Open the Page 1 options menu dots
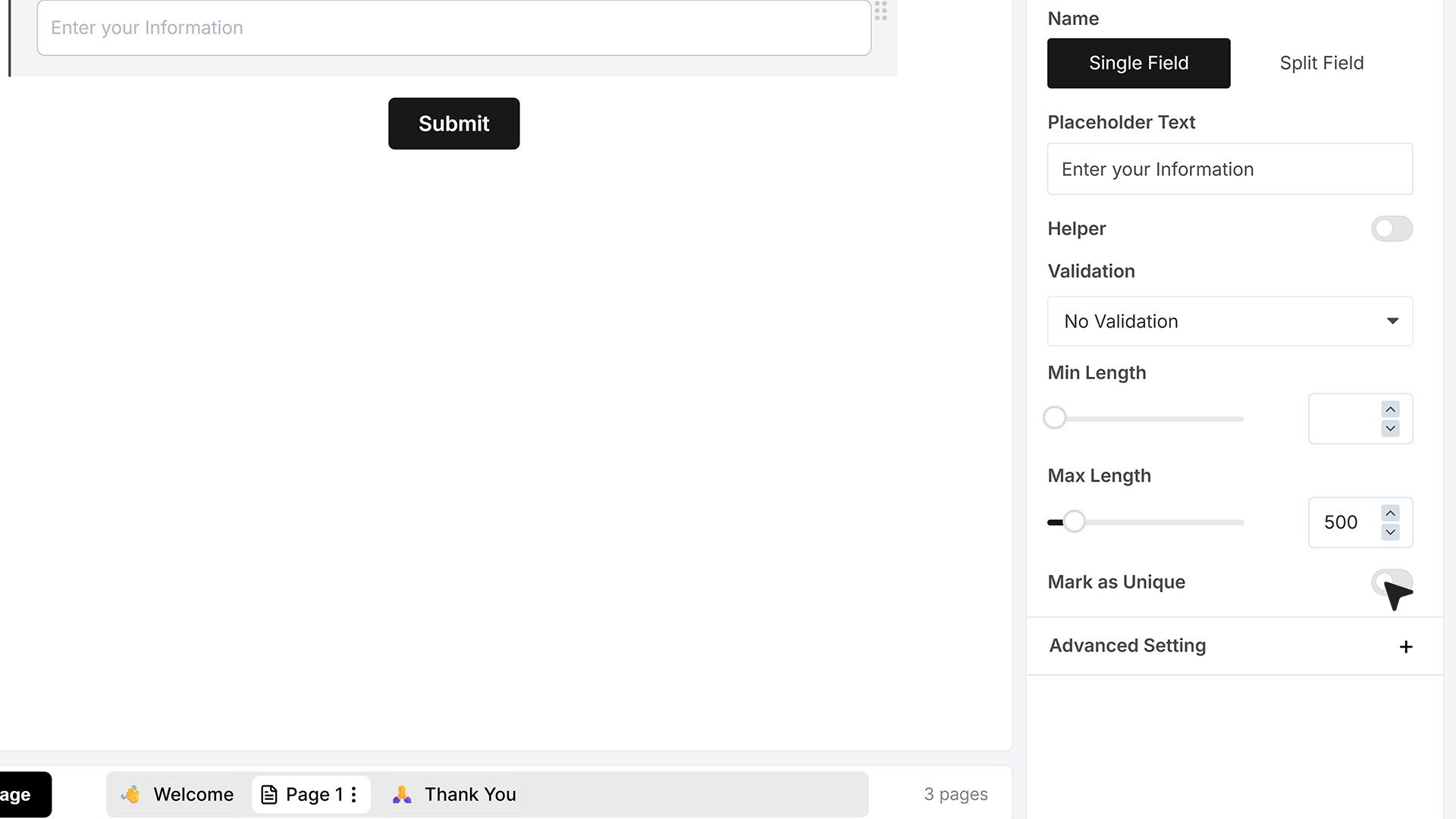 click(x=353, y=795)
